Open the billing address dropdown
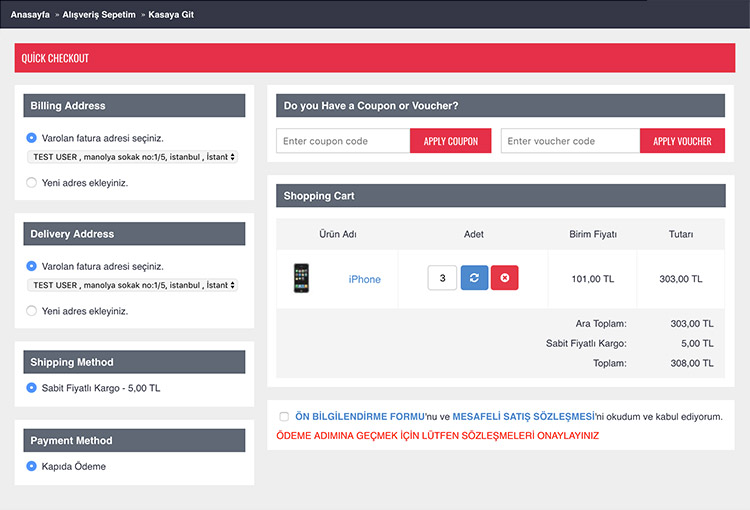 point(133,157)
